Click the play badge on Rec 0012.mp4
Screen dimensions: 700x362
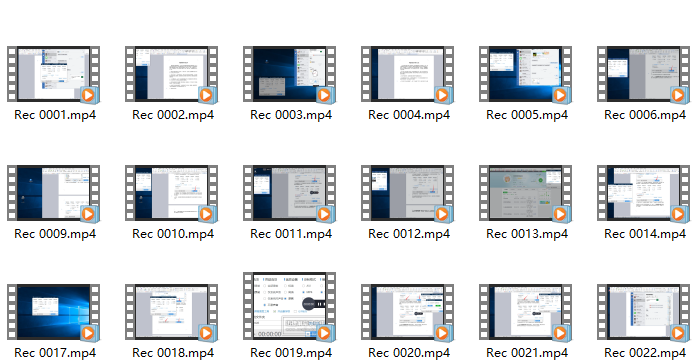point(443,214)
